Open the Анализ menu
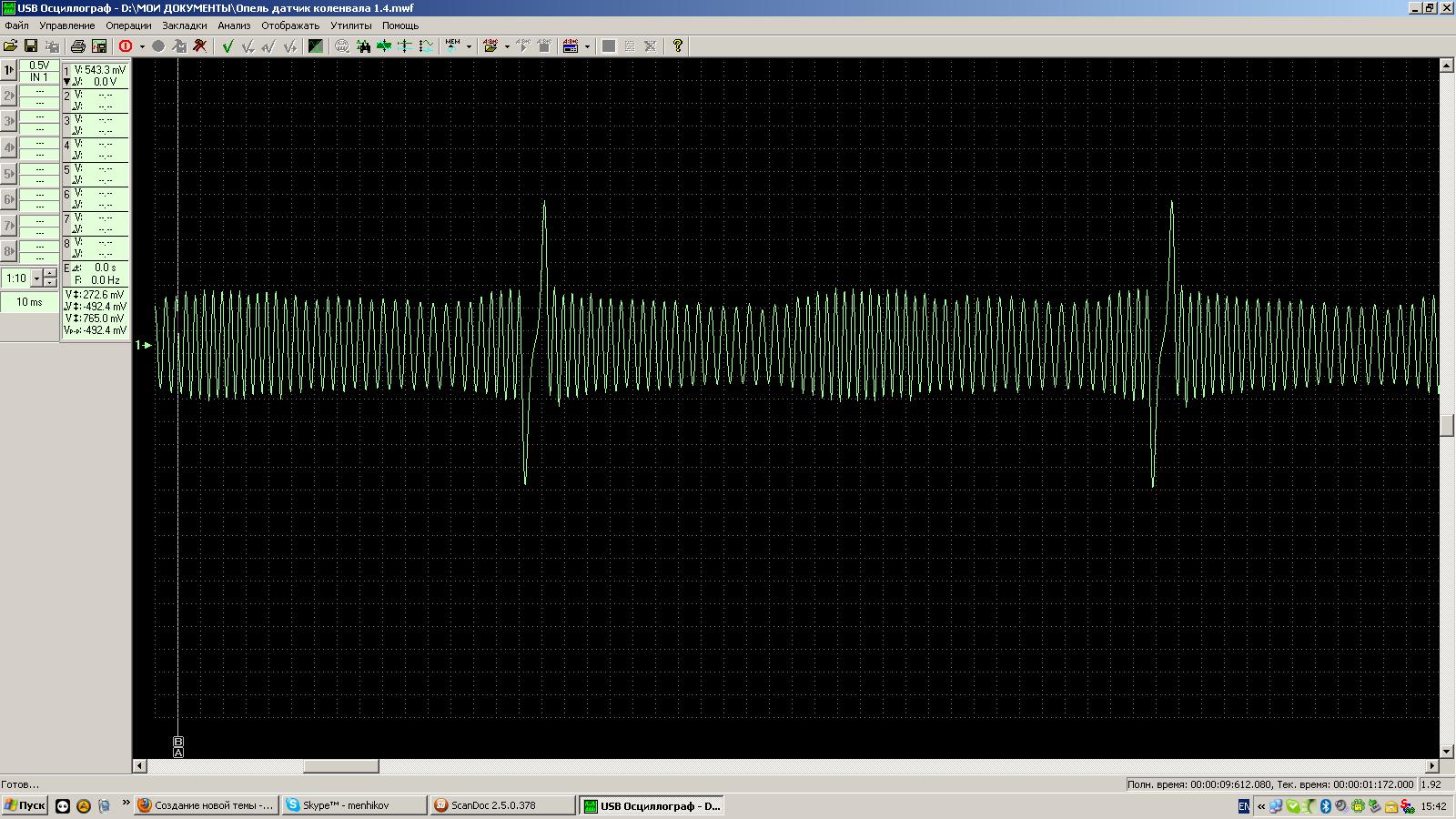 click(x=234, y=25)
